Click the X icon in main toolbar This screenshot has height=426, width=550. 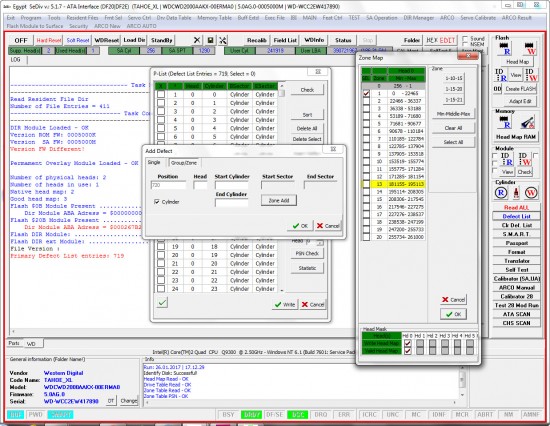click(x=197, y=41)
